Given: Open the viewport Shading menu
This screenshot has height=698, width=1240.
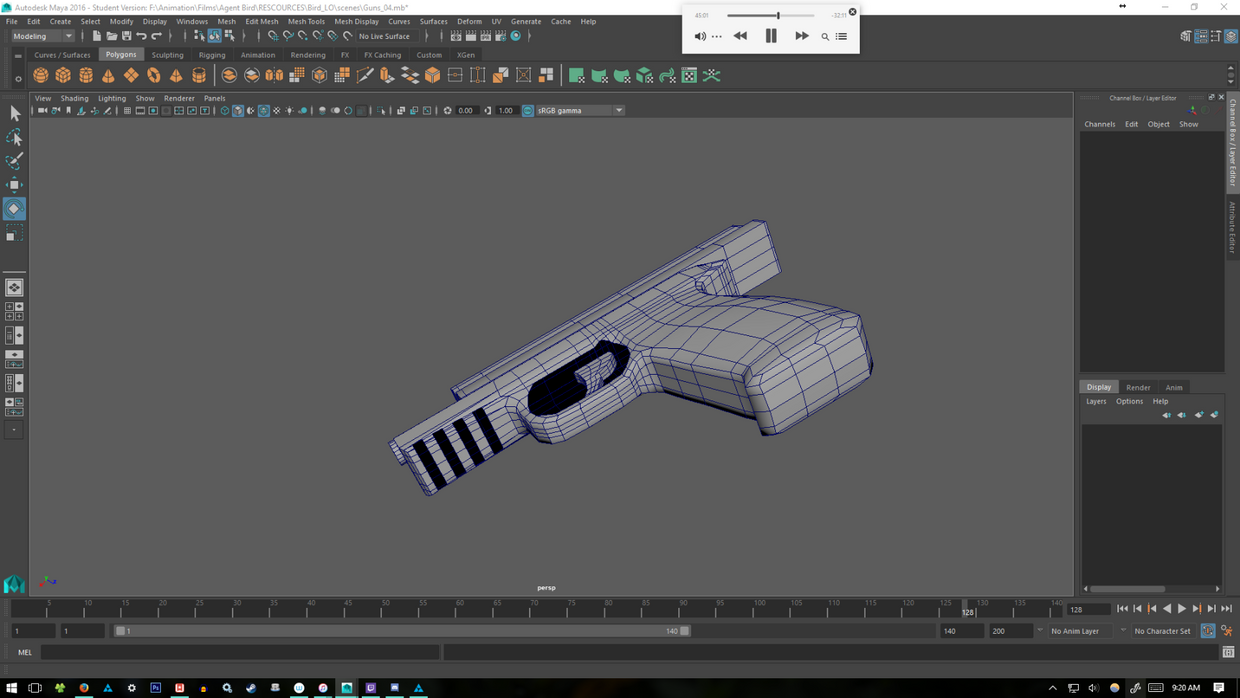Looking at the screenshot, I should (74, 98).
